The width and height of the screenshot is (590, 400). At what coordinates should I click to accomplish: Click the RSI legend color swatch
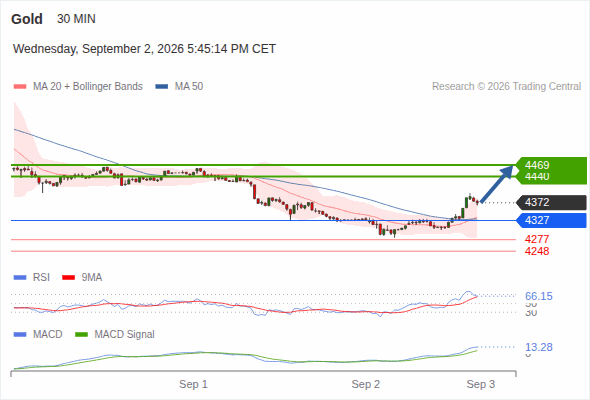[20, 278]
